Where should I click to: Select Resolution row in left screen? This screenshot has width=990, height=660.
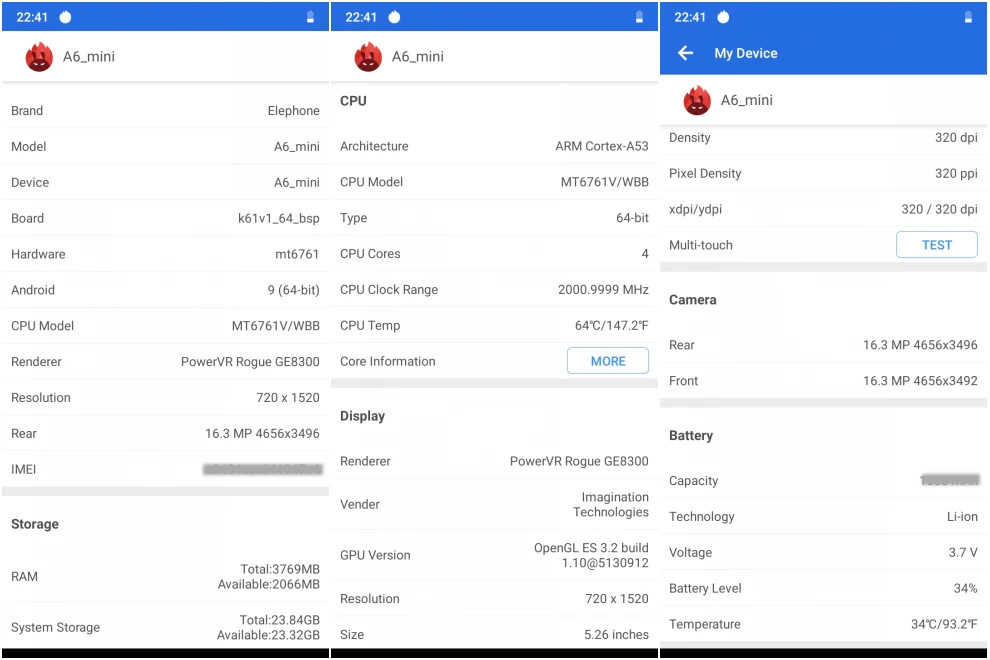tap(165, 397)
